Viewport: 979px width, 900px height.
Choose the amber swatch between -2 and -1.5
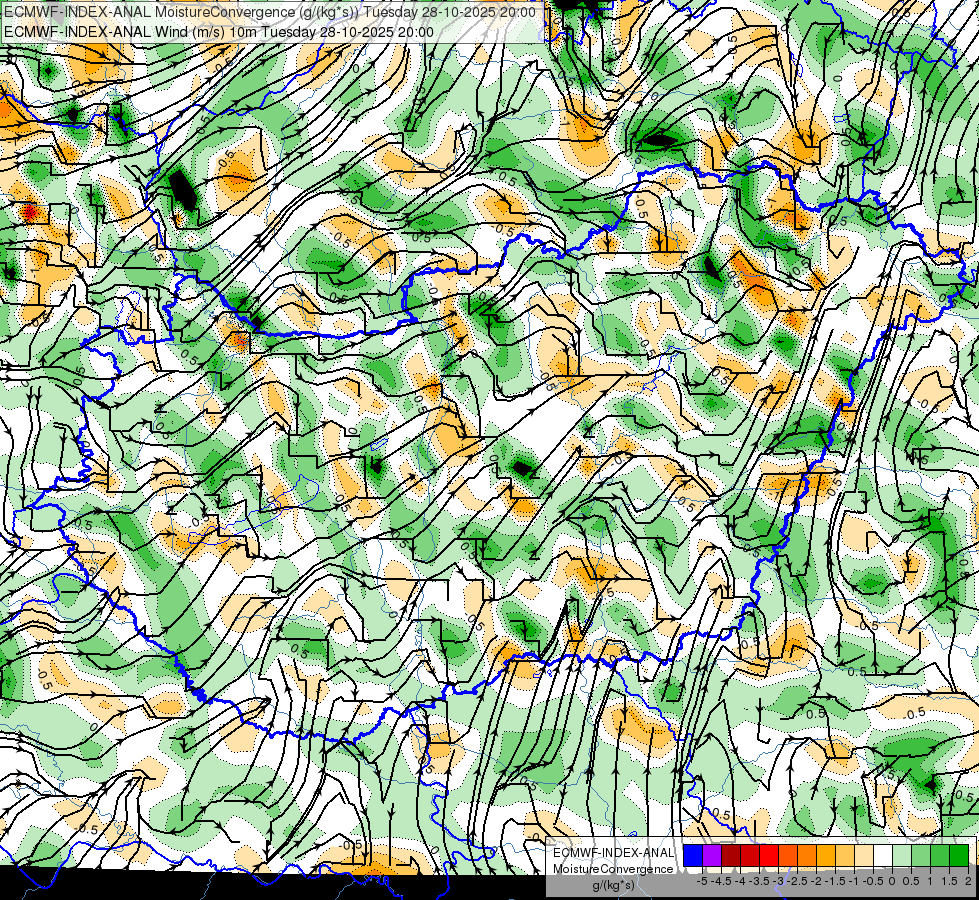point(826,856)
